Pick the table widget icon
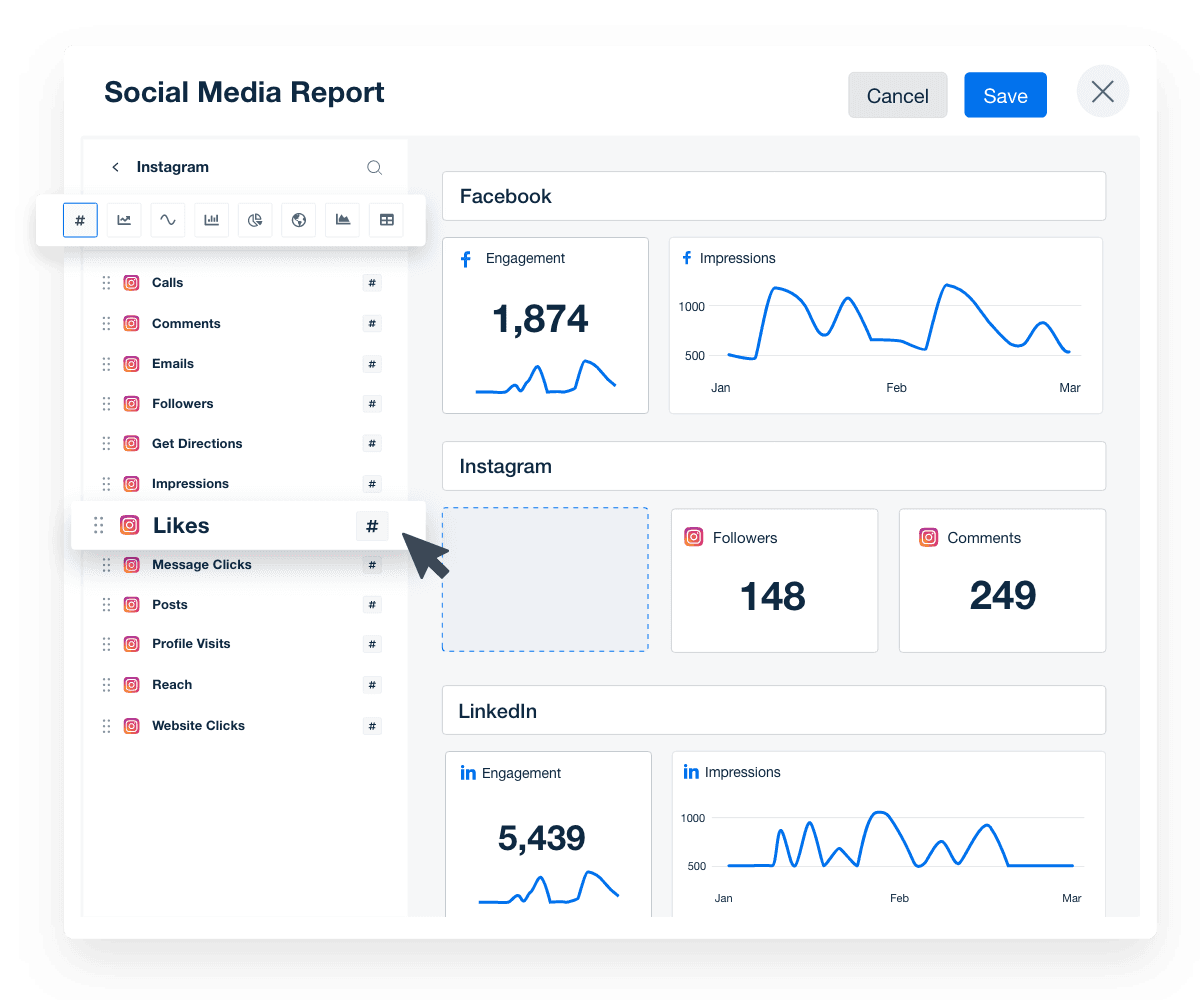 tap(386, 220)
